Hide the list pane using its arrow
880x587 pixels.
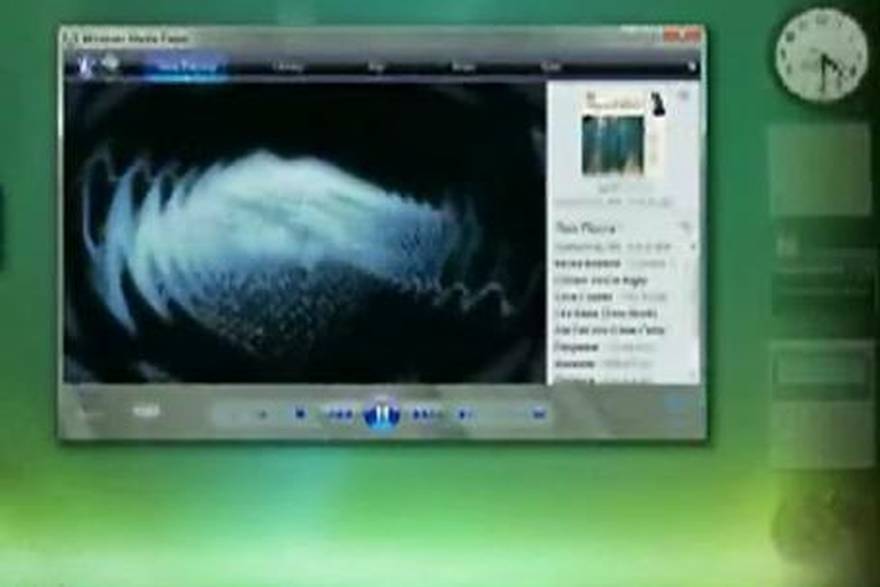pyautogui.click(x=684, y=96)
